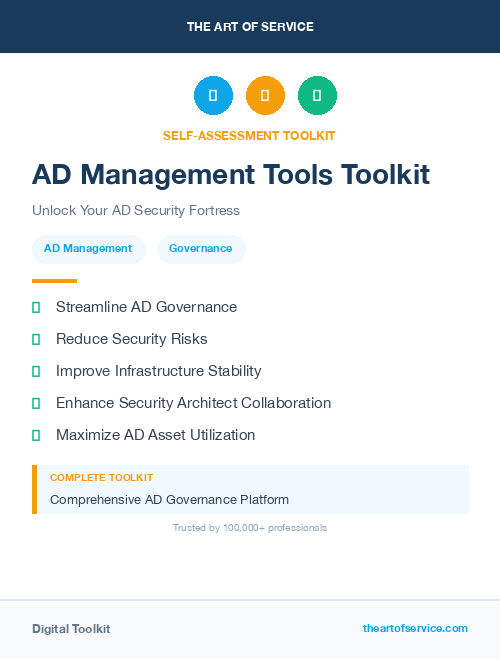Click Improve Infrastructure Stability text
500x659 pixels.
click(158, 371)
